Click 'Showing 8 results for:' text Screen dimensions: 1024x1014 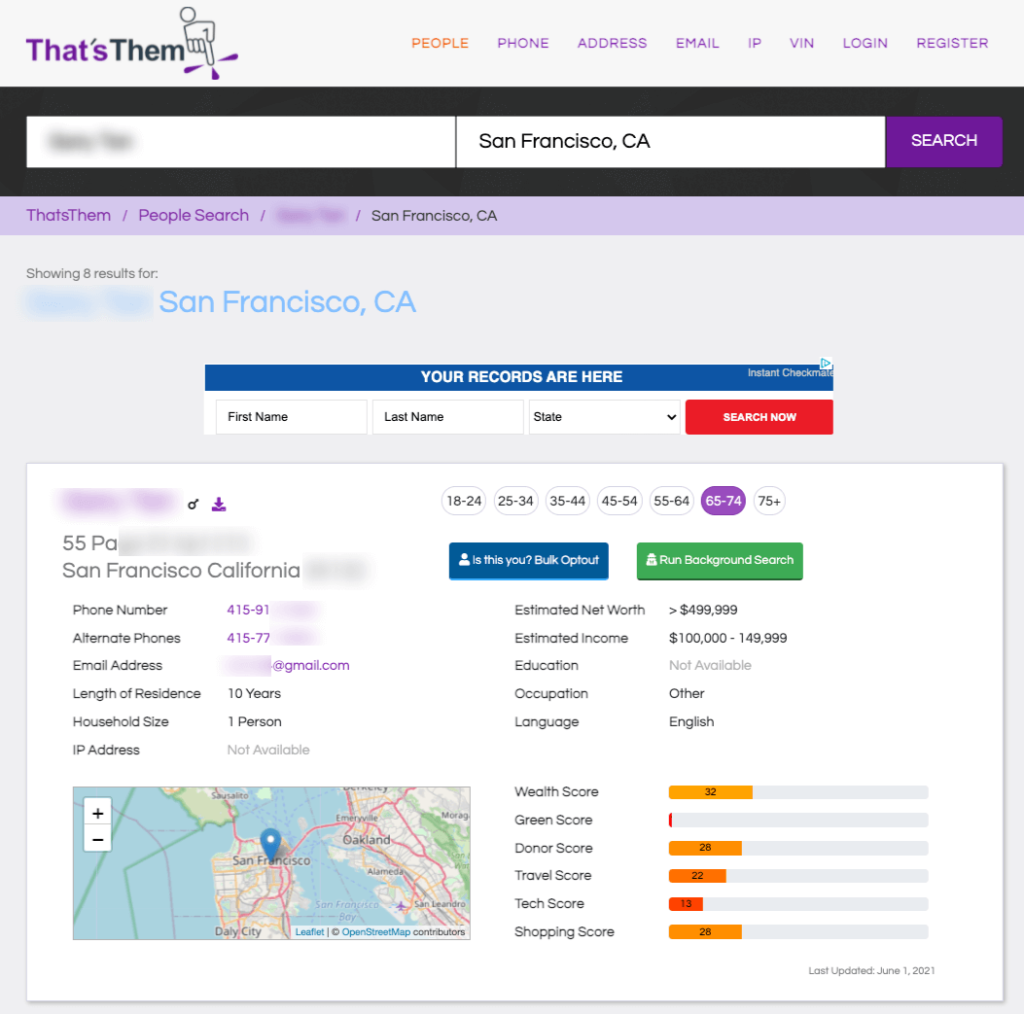92,274
